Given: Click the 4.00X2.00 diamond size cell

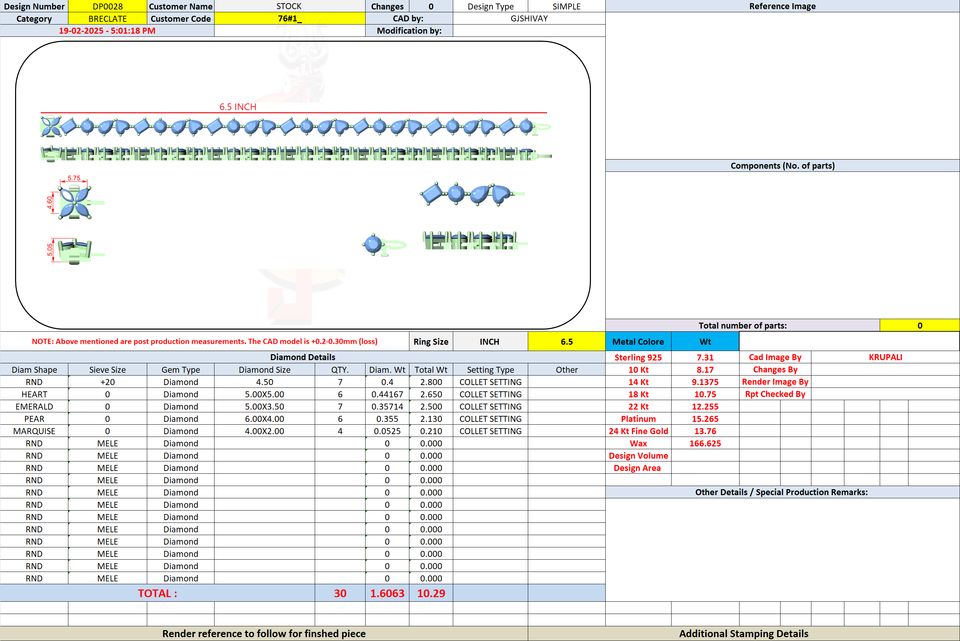Looking at the screenshot, I should [x=264, y=431].
